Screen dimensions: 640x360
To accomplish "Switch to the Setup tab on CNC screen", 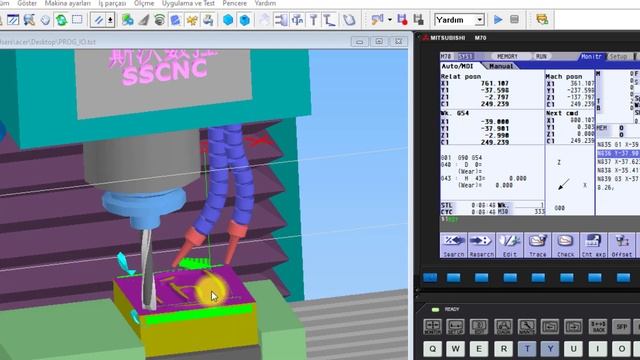I will coord(618,57).
